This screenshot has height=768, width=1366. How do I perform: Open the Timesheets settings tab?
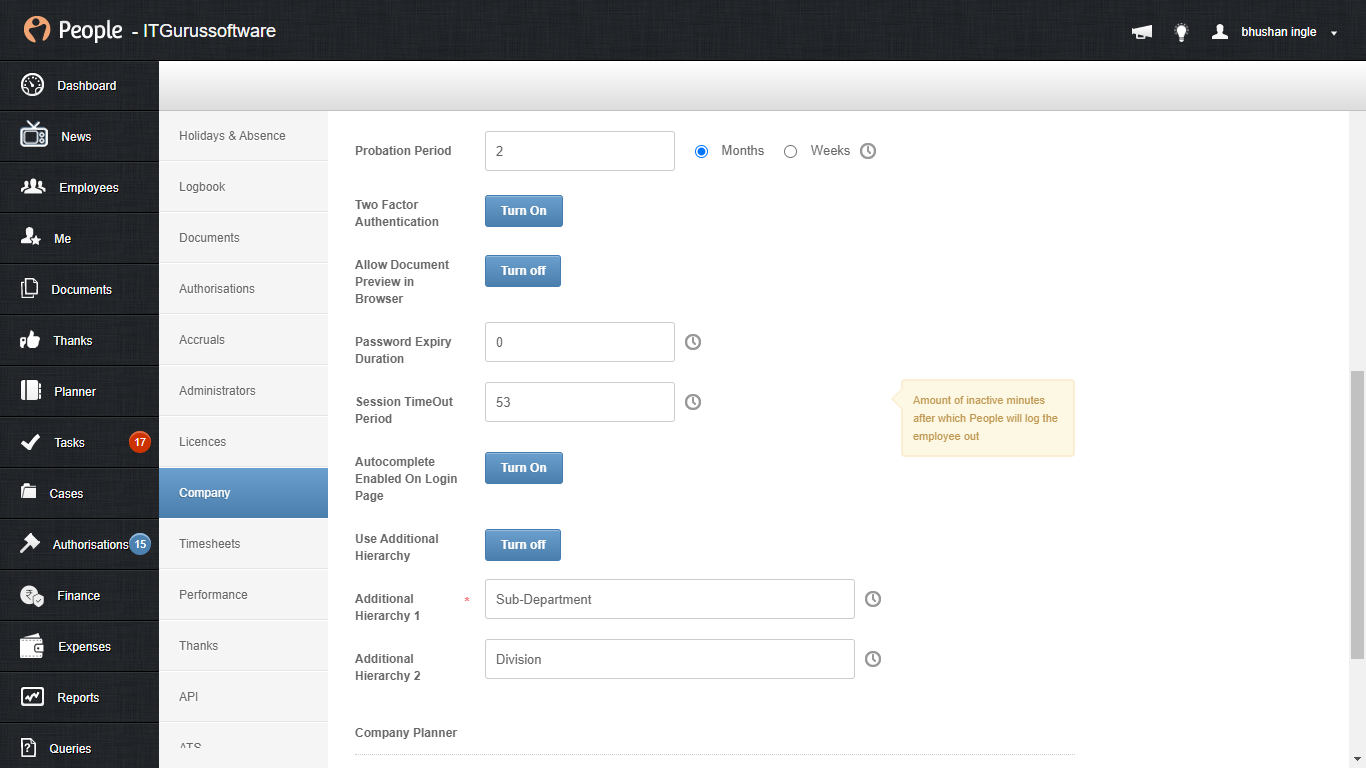pos(243,544)
